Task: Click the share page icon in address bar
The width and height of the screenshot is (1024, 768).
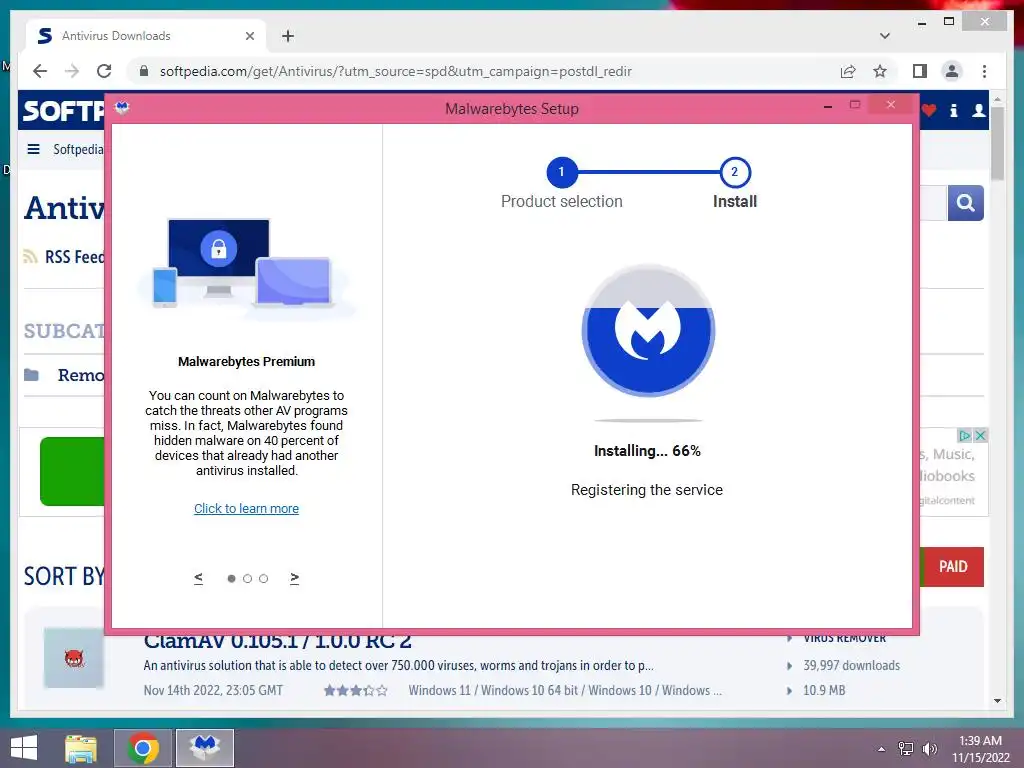Action: 848,71
